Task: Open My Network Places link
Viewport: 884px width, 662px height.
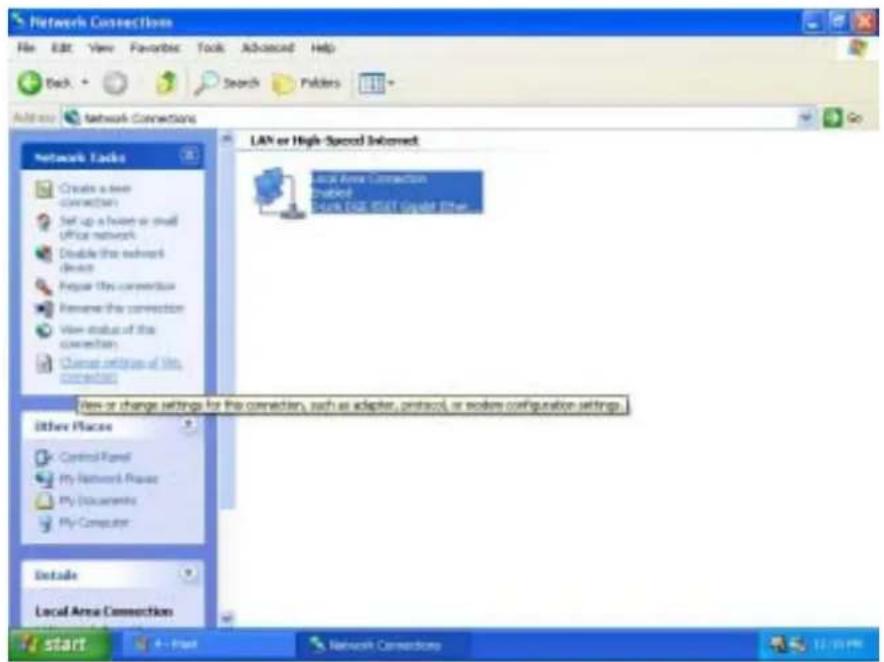Action: click(x=109, y=479)
